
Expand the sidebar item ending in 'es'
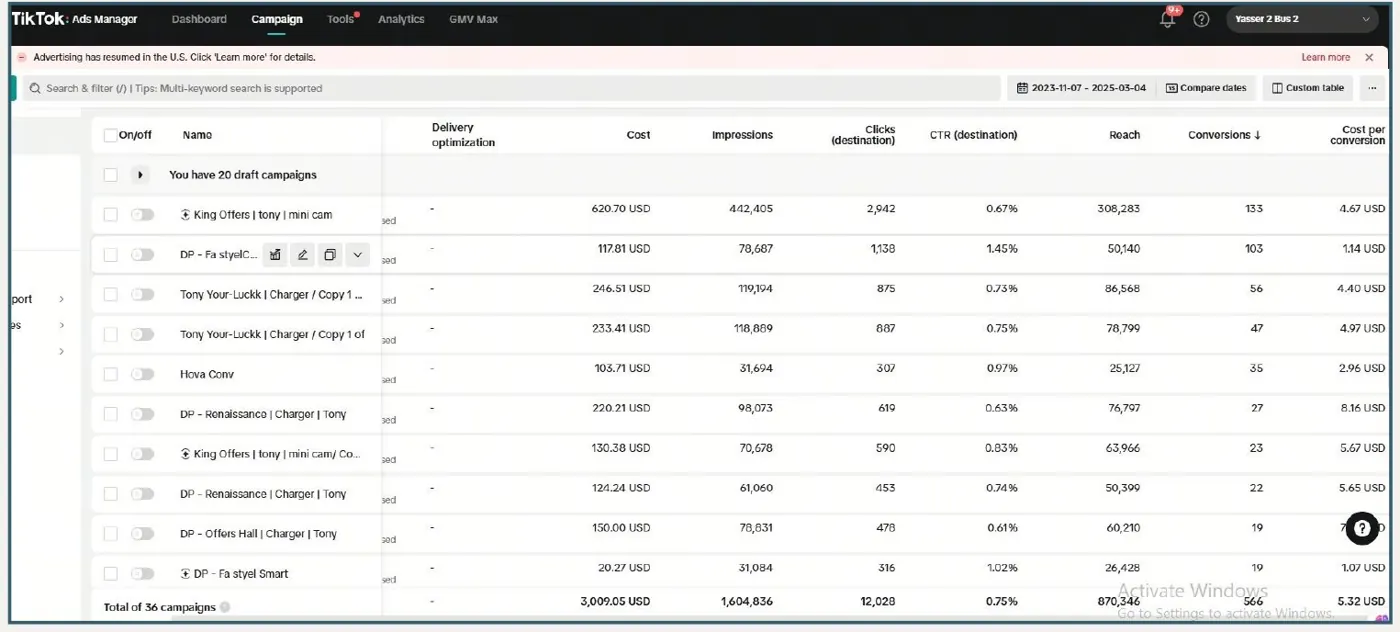click(x=62, y=325)
